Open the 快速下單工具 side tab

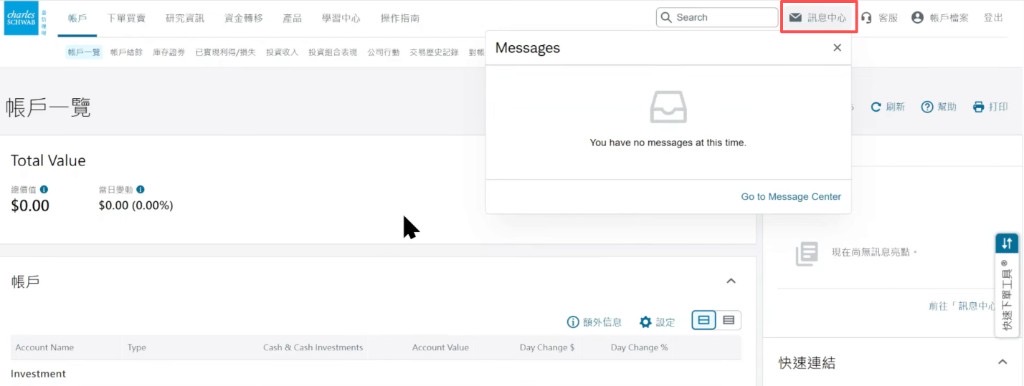tap(1006, 285)
